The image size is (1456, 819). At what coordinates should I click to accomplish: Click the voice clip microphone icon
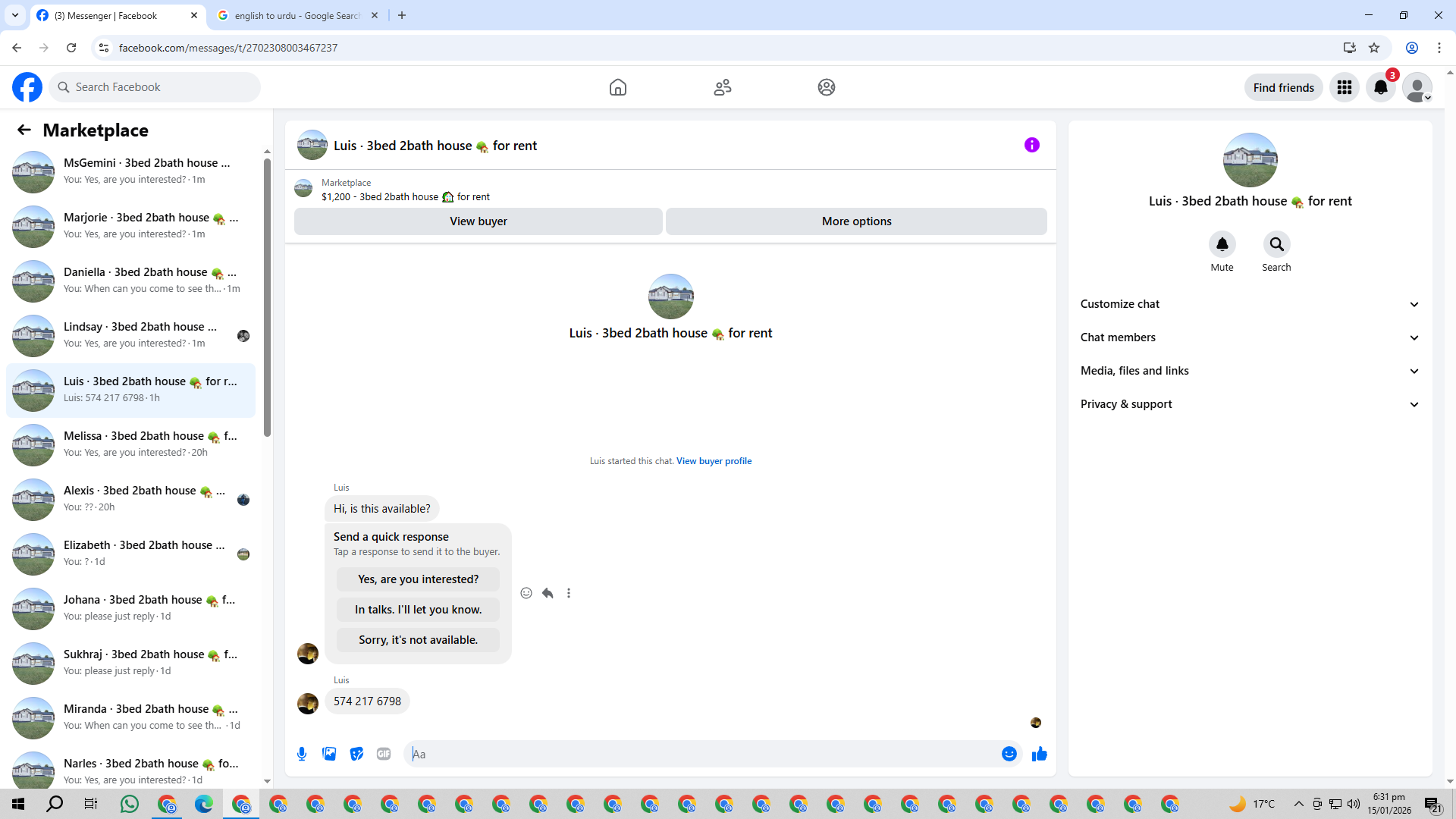click(302, 754)
